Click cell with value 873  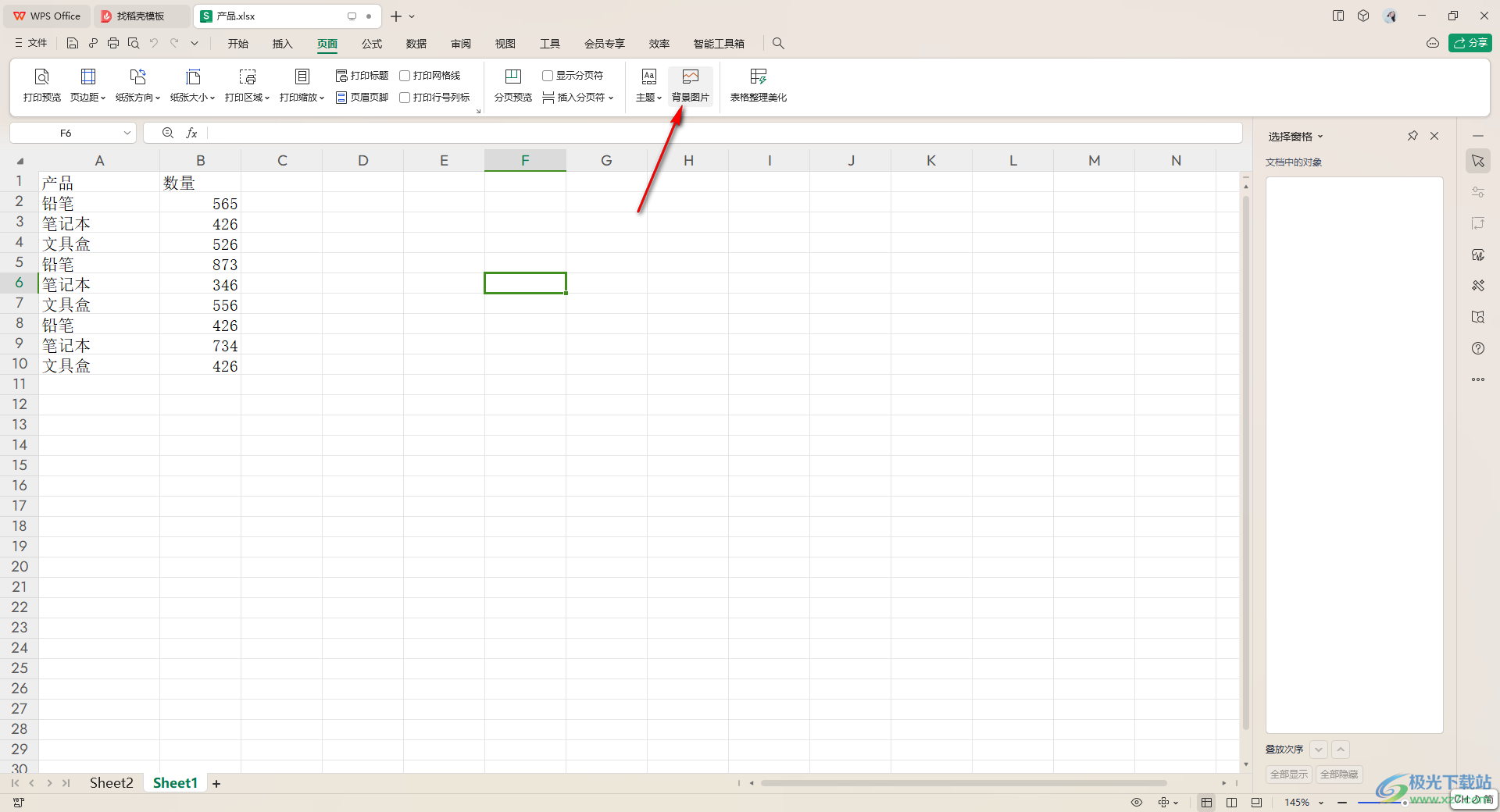(201, 265)
